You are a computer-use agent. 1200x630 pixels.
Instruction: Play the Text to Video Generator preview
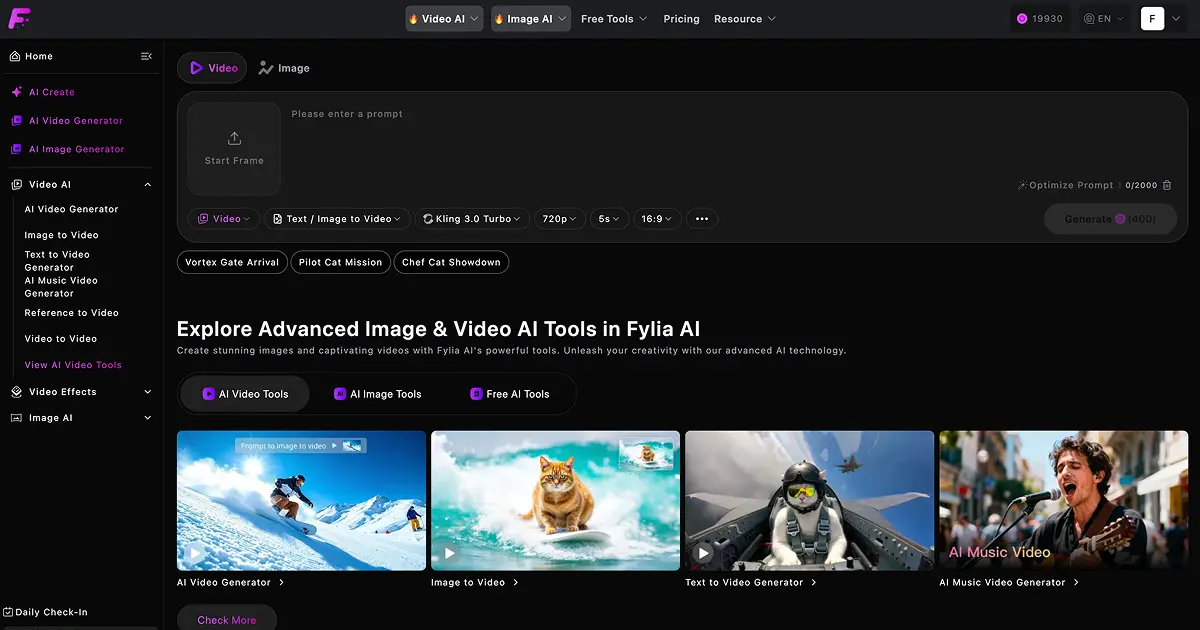(x=704, y=553)
